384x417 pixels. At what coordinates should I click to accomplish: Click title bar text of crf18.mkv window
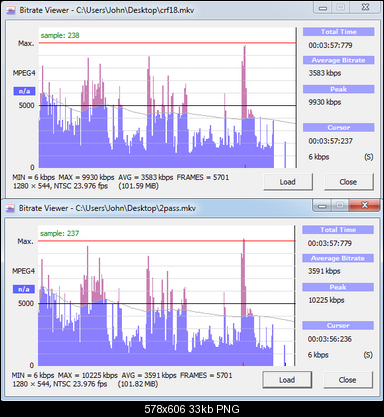[107, 10]
